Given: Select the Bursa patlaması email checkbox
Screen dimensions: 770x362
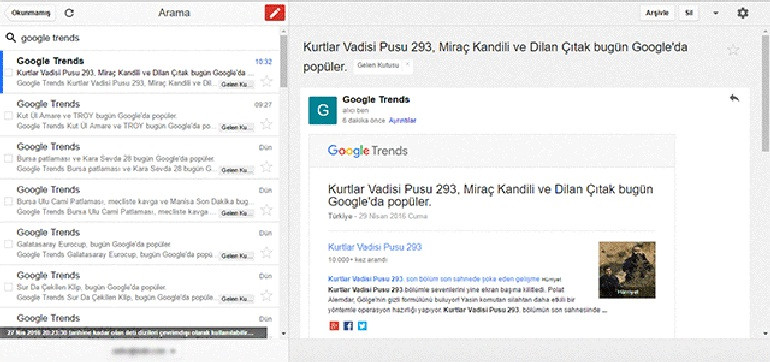Looking at the screenshot, I should [8, 158].
